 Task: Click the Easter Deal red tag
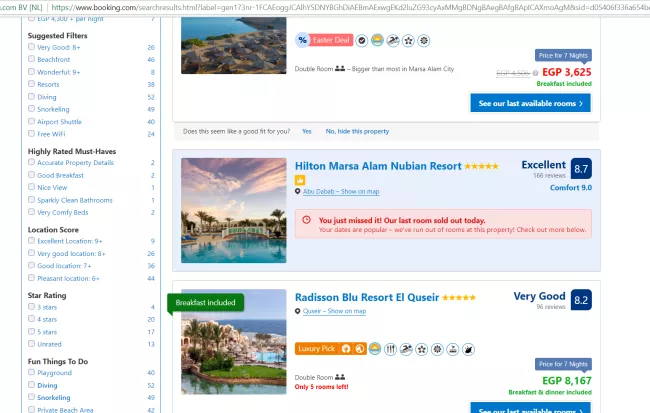click(x=331, y=40)
